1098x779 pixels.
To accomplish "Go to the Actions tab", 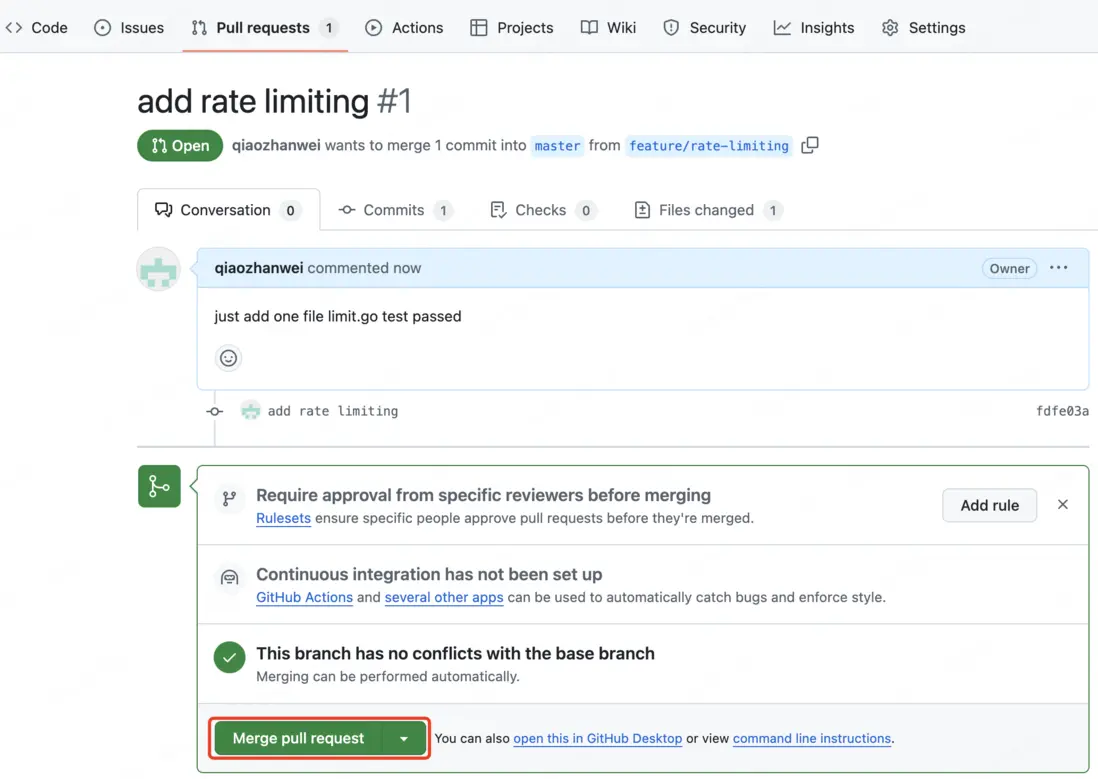I will (x=404, y=28).
